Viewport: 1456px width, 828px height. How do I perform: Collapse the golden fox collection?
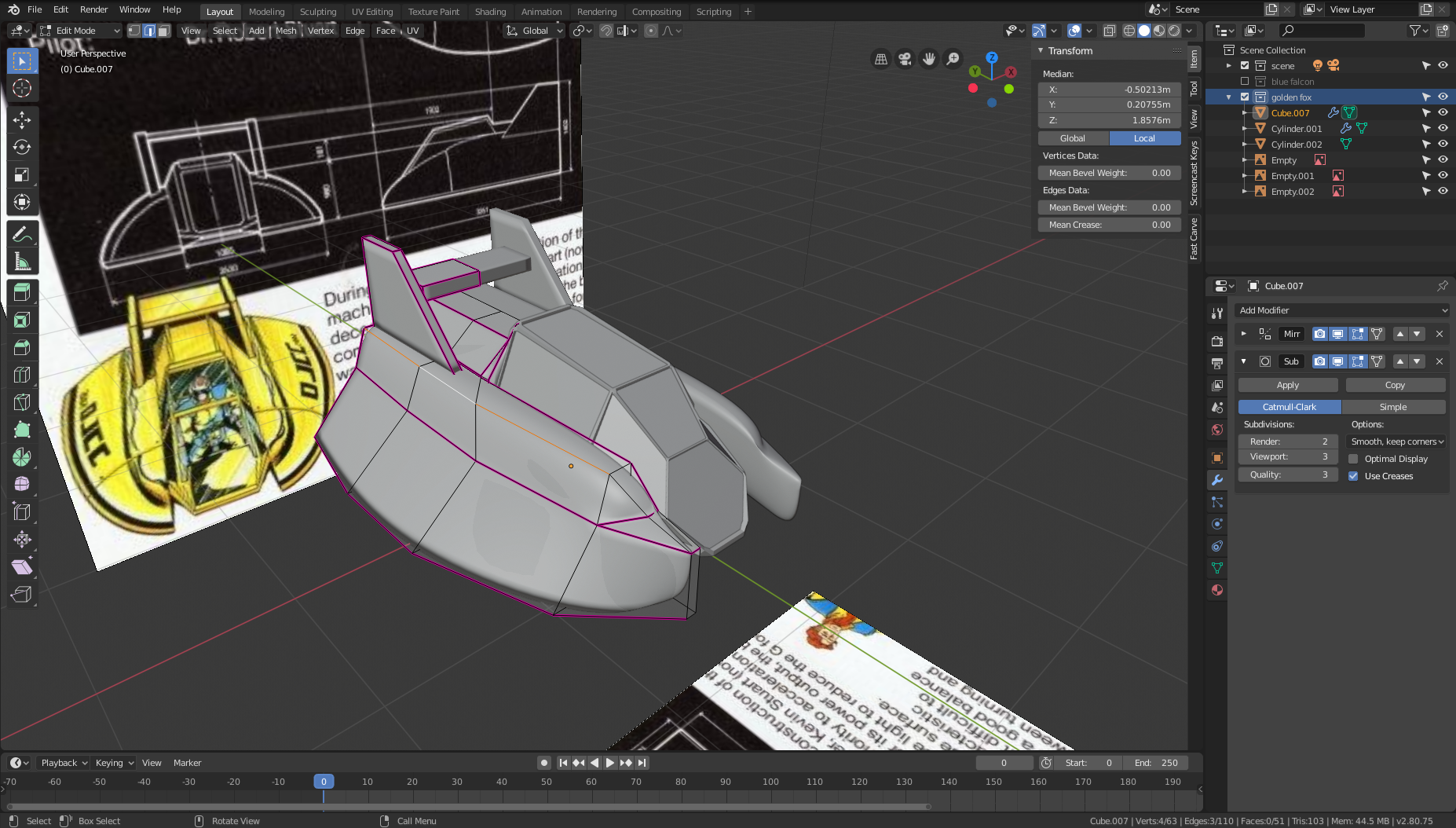pyautogui.click(x=1229, y=97)
